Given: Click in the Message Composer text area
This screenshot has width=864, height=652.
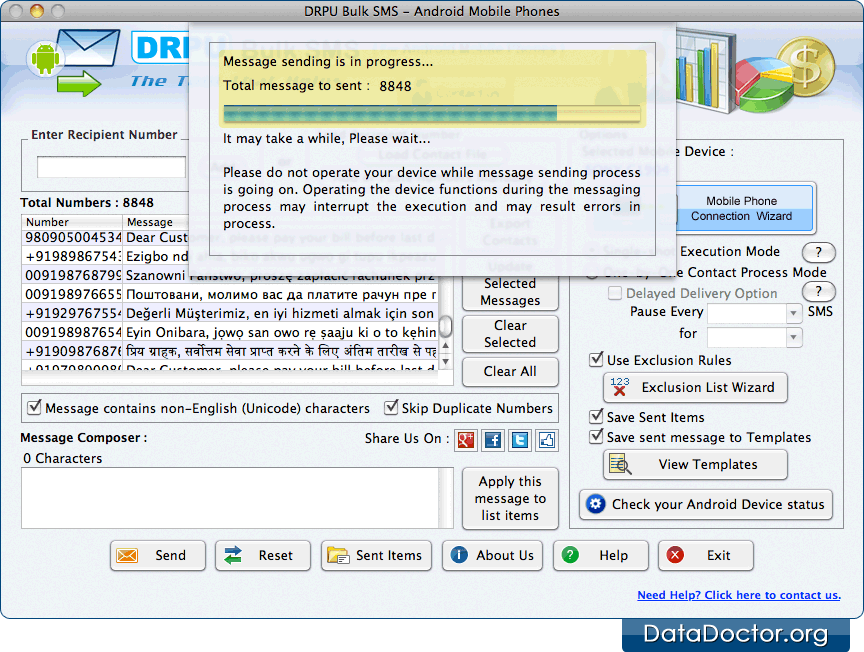Looking at the screenshot, I should tap(230, 498).
